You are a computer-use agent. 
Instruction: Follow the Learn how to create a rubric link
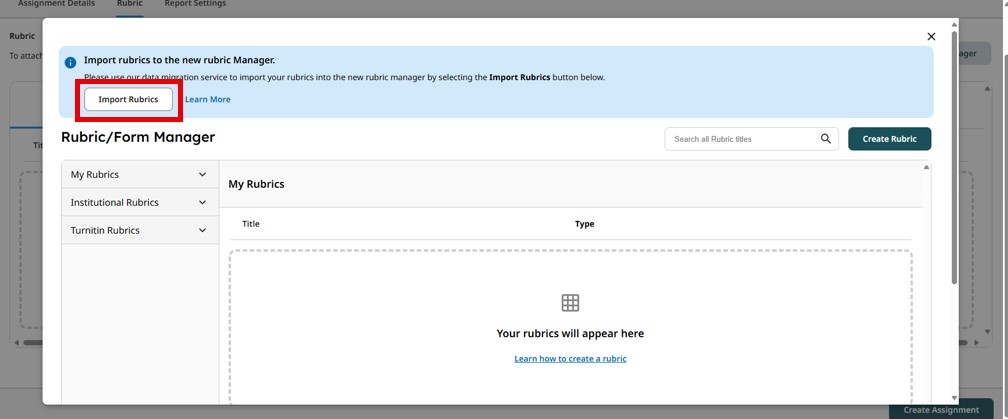570,359
